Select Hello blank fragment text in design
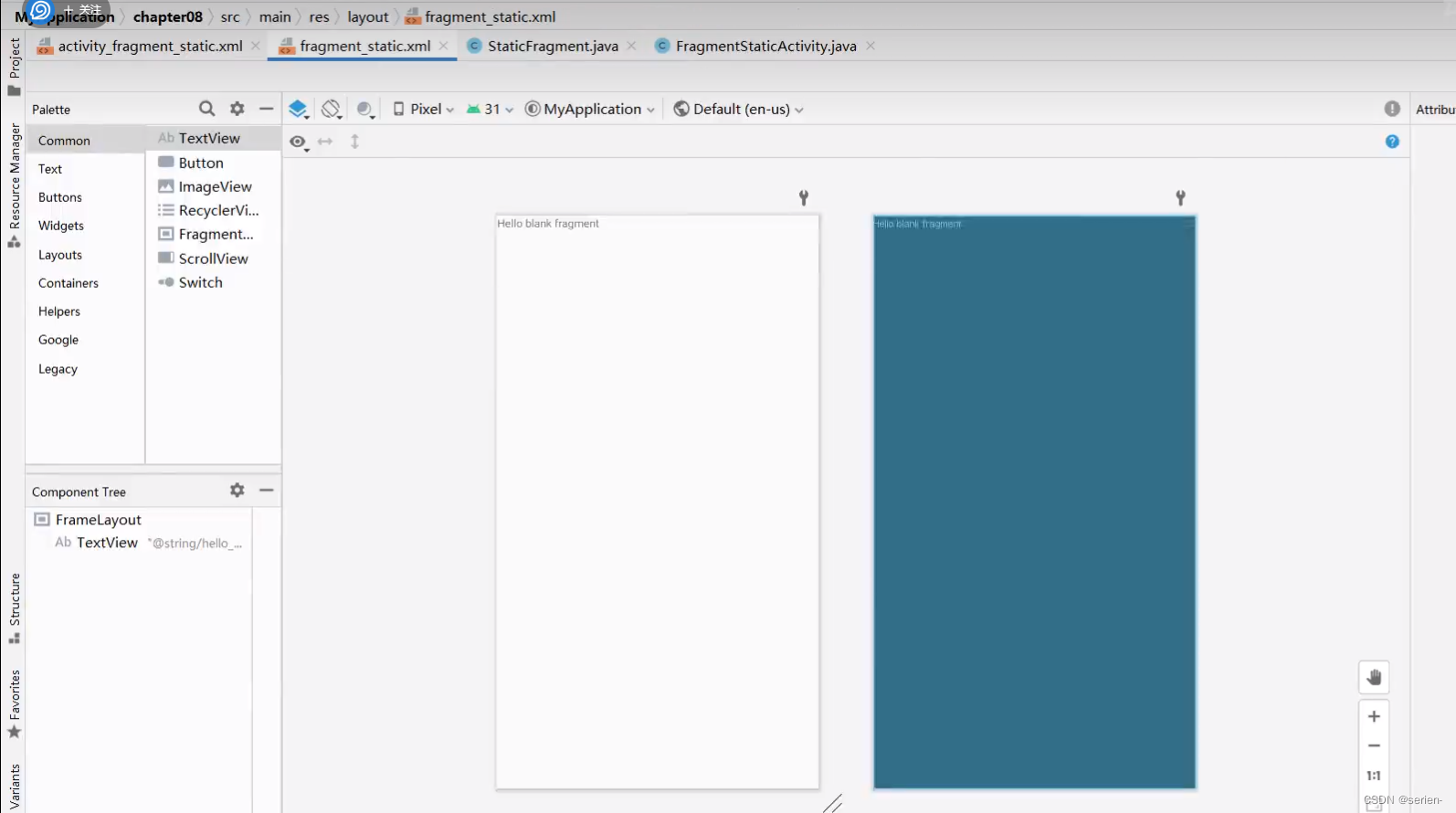The width and height of the screenshot is (1456, 813). (x=548, y=223)
